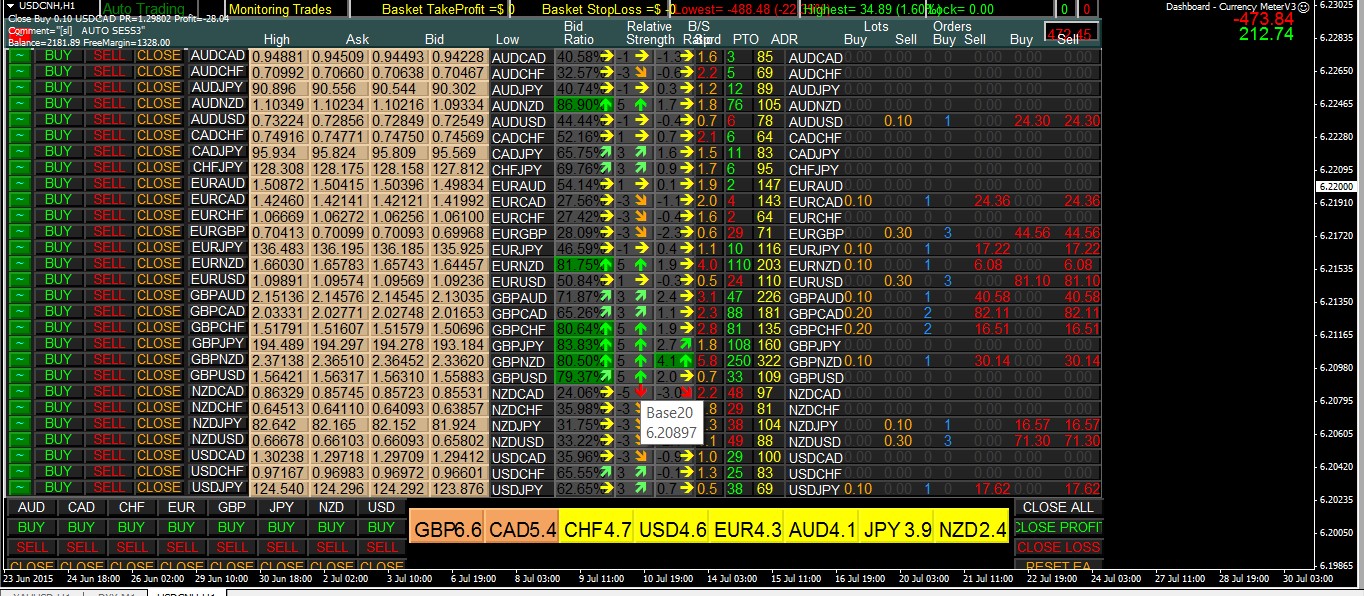Screen dimensions: 1364x596
Task: Click the AUDCAD High value 0.94881
Action: 277,57
